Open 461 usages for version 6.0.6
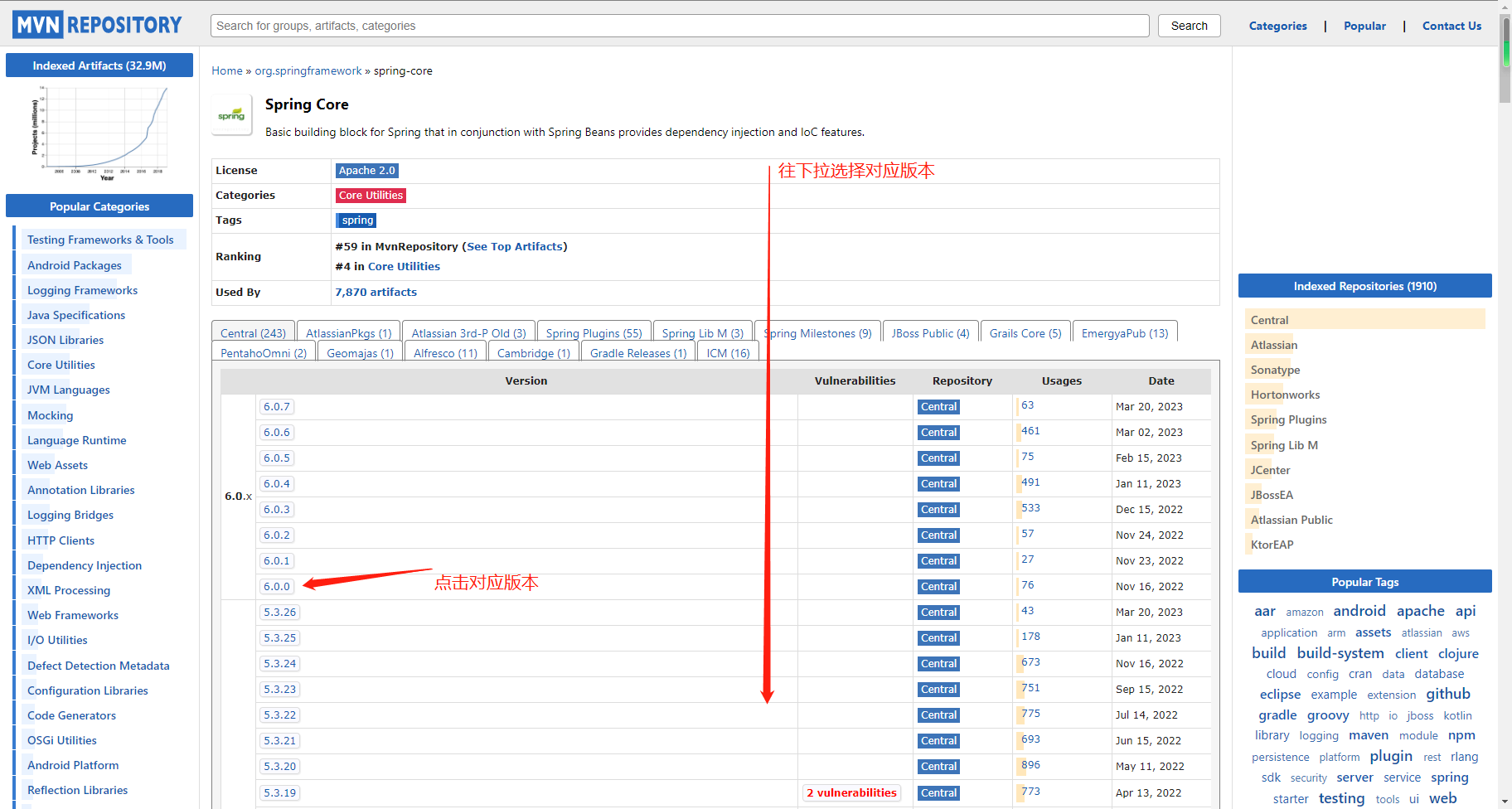Screen dimensions: 1512x809 click(x=1030, y=431)
